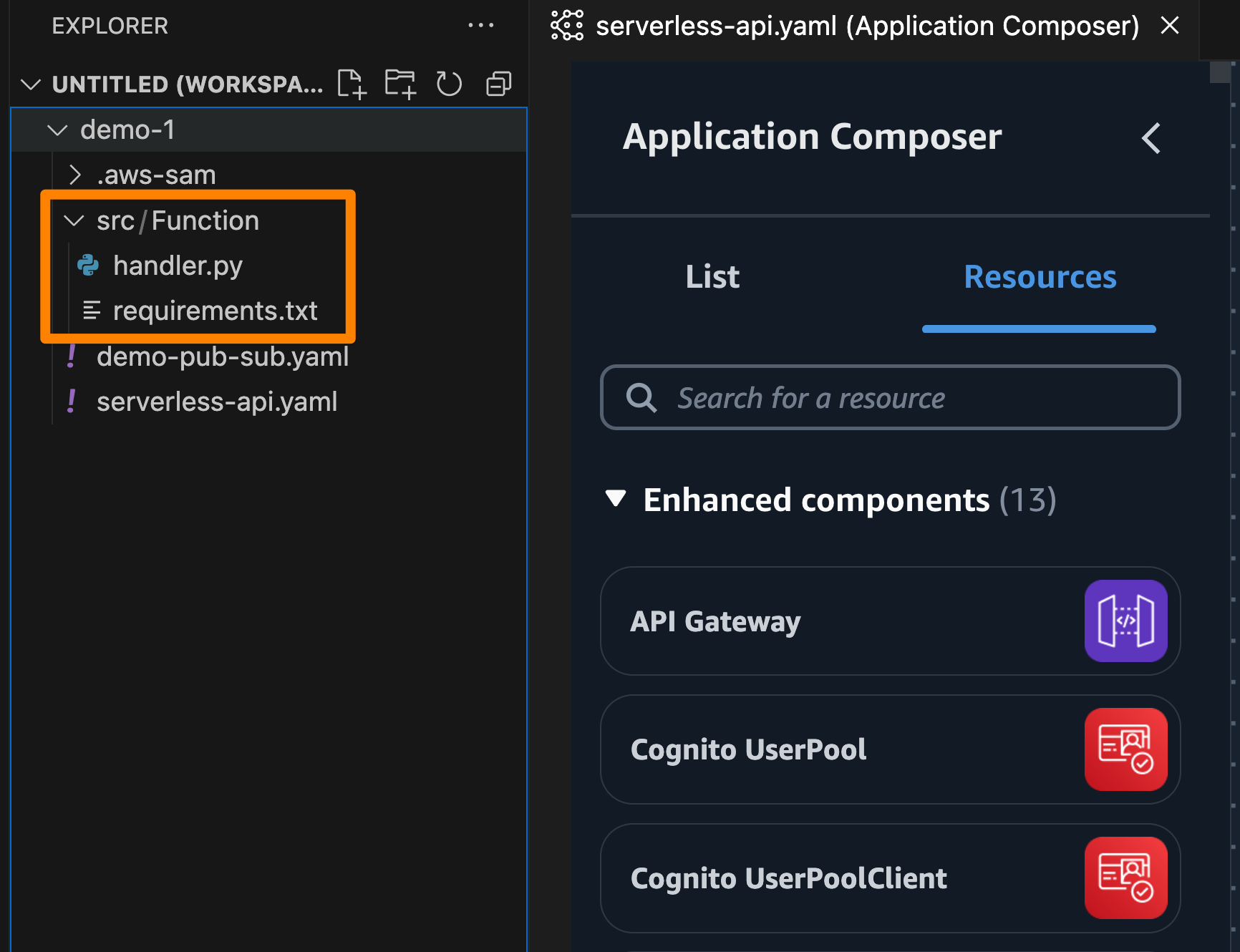
Task: Open Explorer more actions ellipsis menu
Action: (x=480, y=26)
